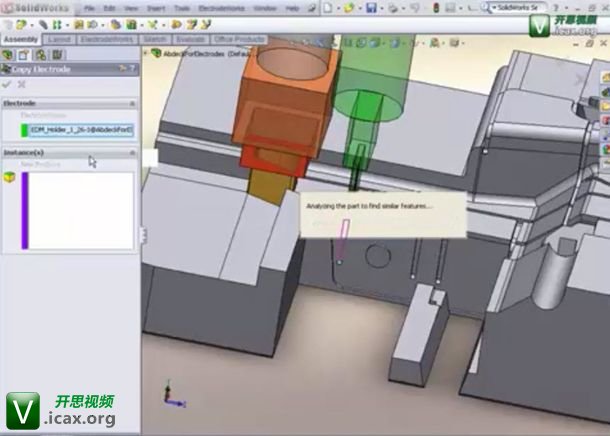Open the Tools menu
This screenshot has width=610, height=436.
182,8
